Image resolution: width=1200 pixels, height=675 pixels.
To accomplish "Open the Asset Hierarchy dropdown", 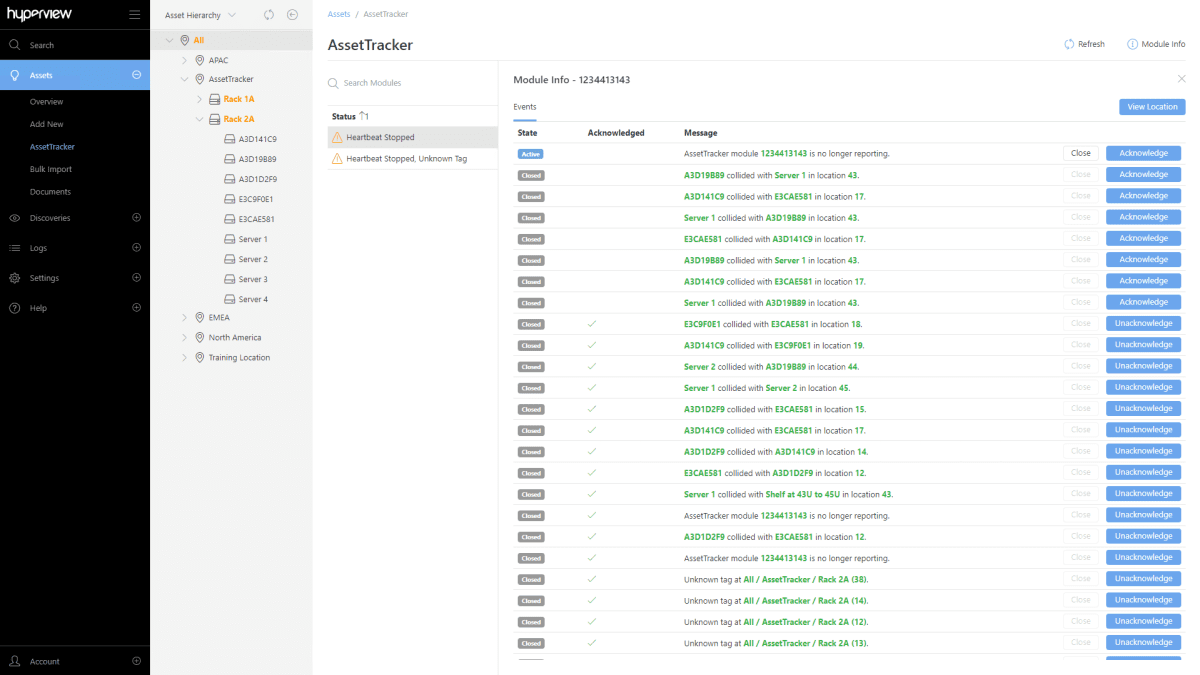I will click(200, 14).
